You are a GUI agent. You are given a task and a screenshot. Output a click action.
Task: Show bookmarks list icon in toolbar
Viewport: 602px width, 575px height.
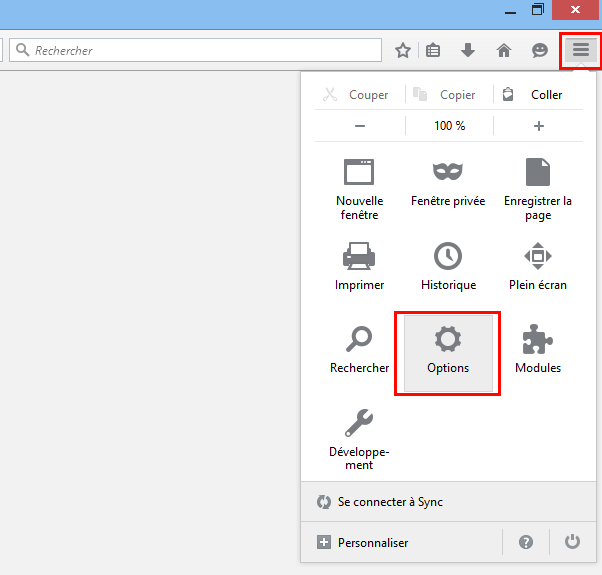[x=433, y=50]
